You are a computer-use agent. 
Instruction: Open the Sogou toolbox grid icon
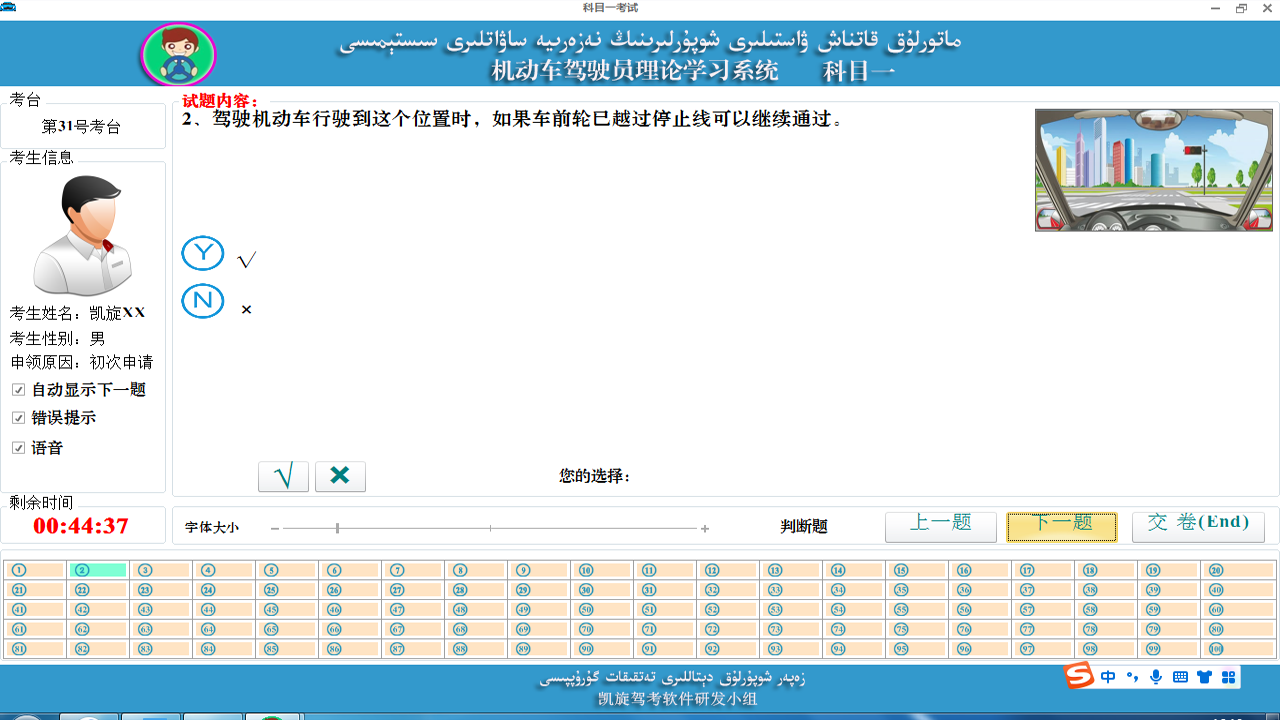tap(1228, 676)
